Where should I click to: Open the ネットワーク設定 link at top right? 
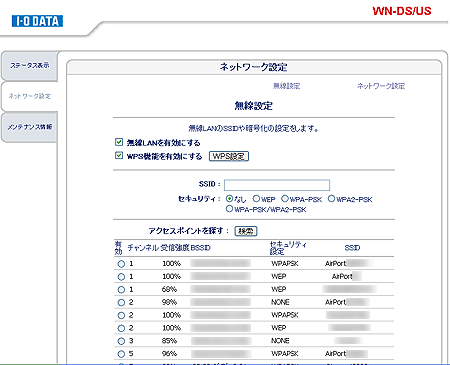point(381,86)
